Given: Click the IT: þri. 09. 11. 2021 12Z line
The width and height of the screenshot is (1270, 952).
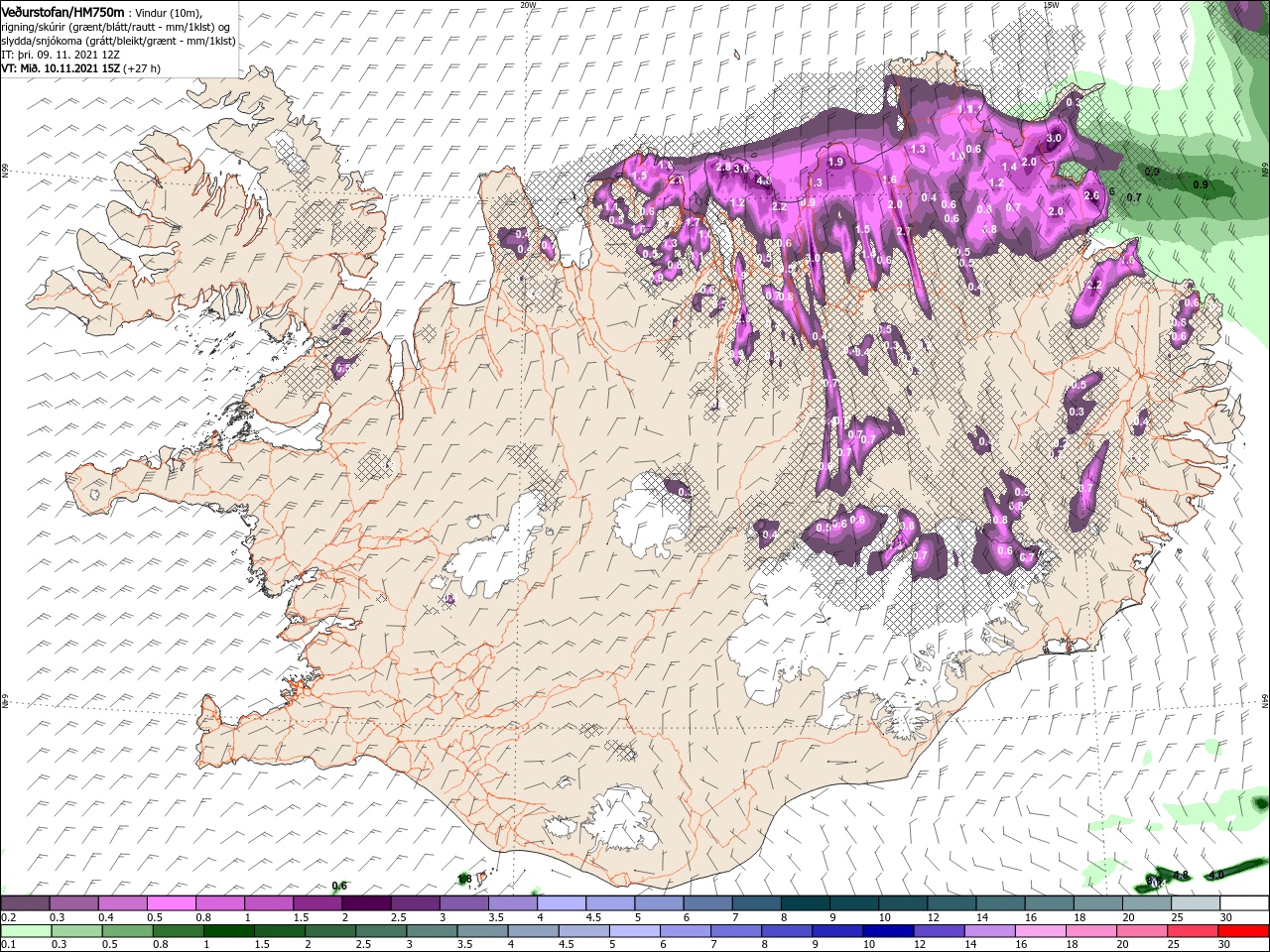Looking at the screenshot, I should point(60,55).
